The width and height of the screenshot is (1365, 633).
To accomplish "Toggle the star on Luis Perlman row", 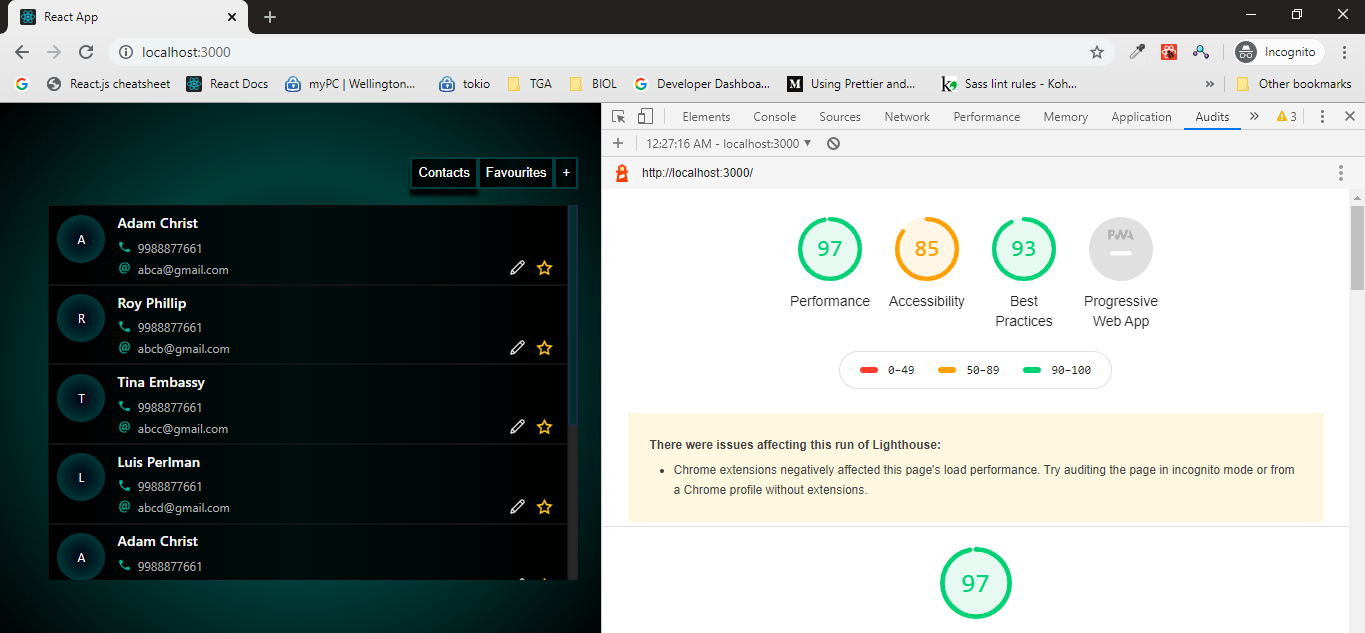I will pos(544,507).
